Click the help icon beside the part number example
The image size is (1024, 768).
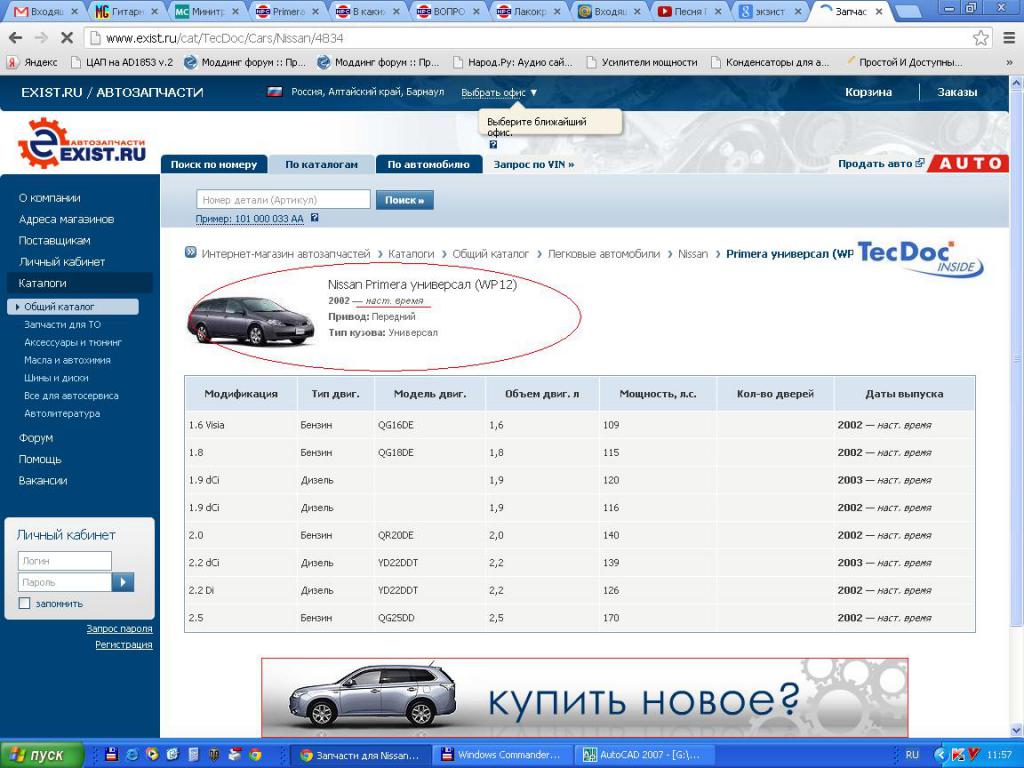tap(315, 218)
